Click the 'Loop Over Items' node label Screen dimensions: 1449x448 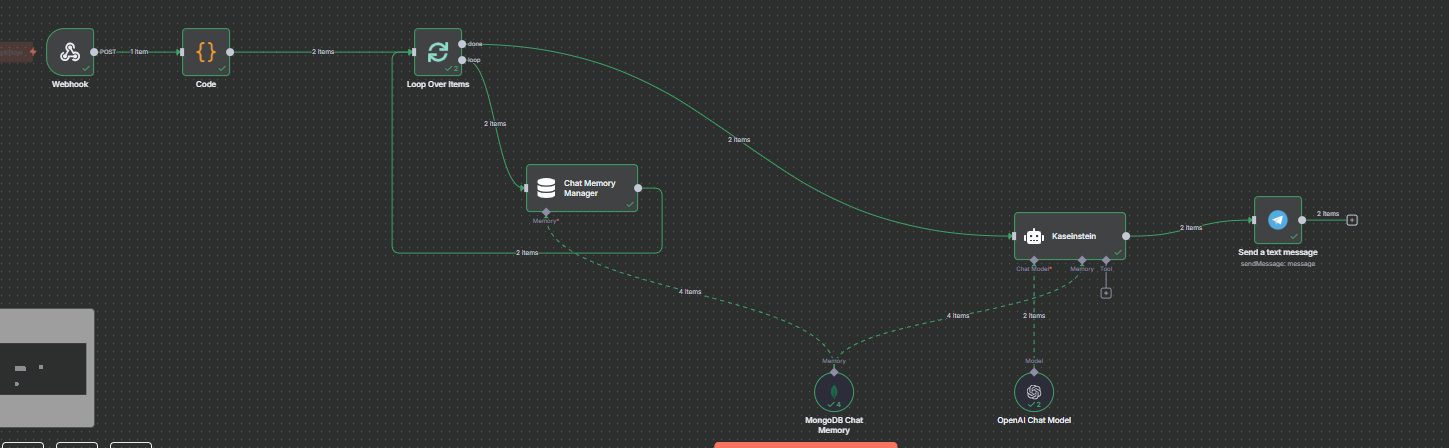pyautogui.click(x=438, y=85)
